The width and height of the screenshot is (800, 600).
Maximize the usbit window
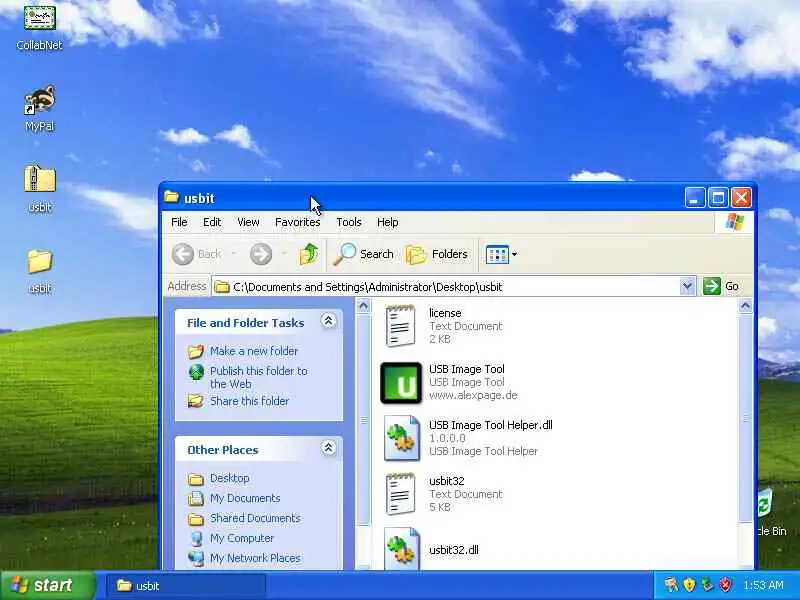tap(718, 197)
